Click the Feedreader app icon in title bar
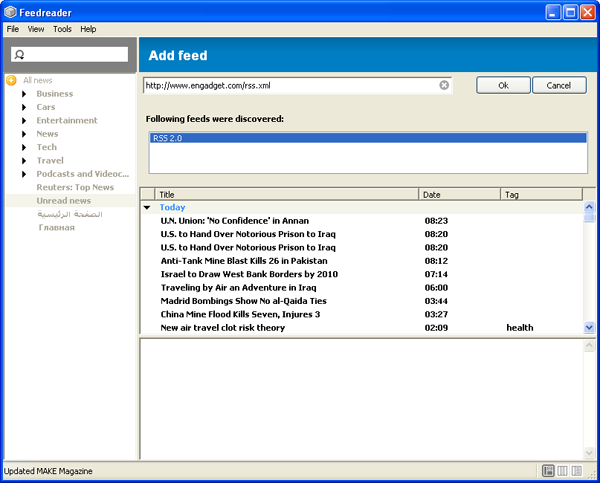 [x=10, y=11]
